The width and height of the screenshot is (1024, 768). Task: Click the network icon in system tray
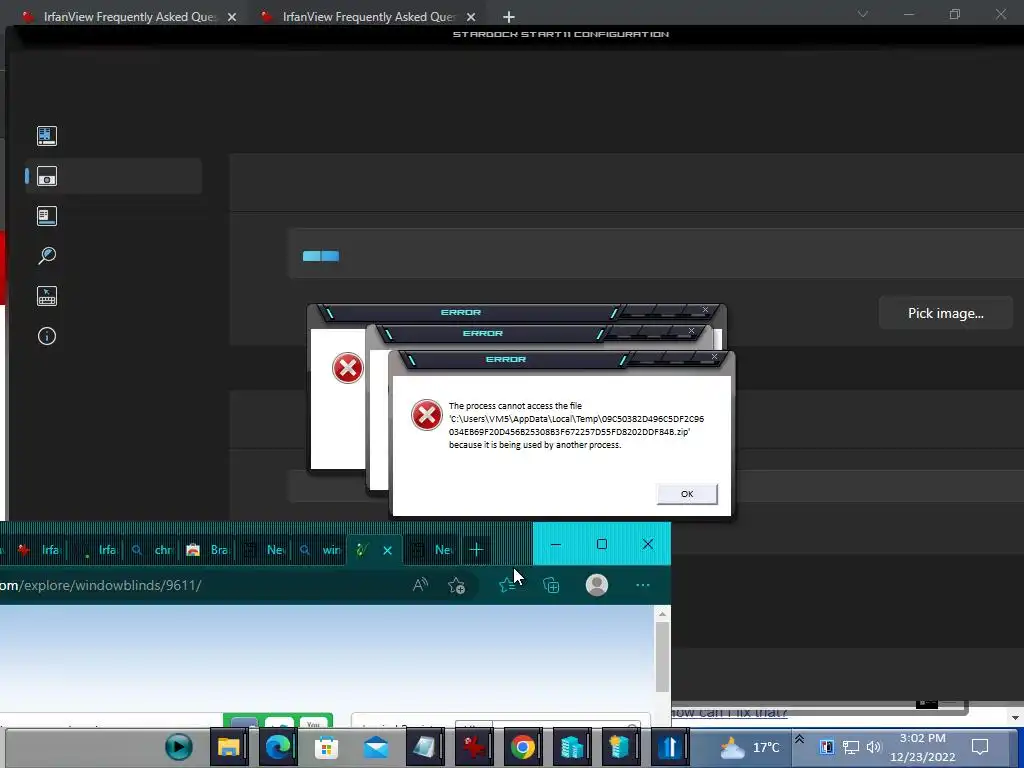tap(850, 747)
